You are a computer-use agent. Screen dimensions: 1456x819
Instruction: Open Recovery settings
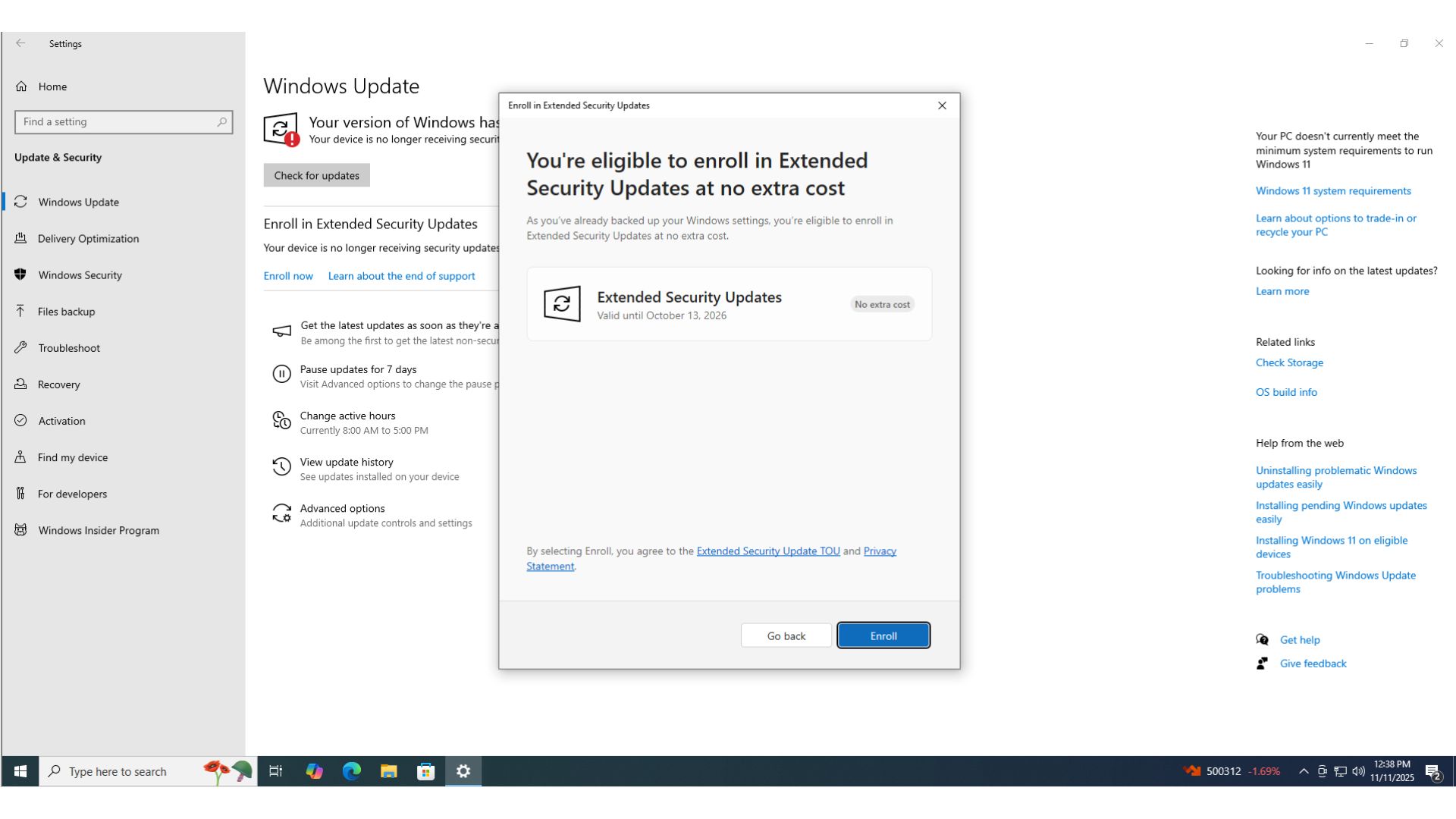(59, 384)
